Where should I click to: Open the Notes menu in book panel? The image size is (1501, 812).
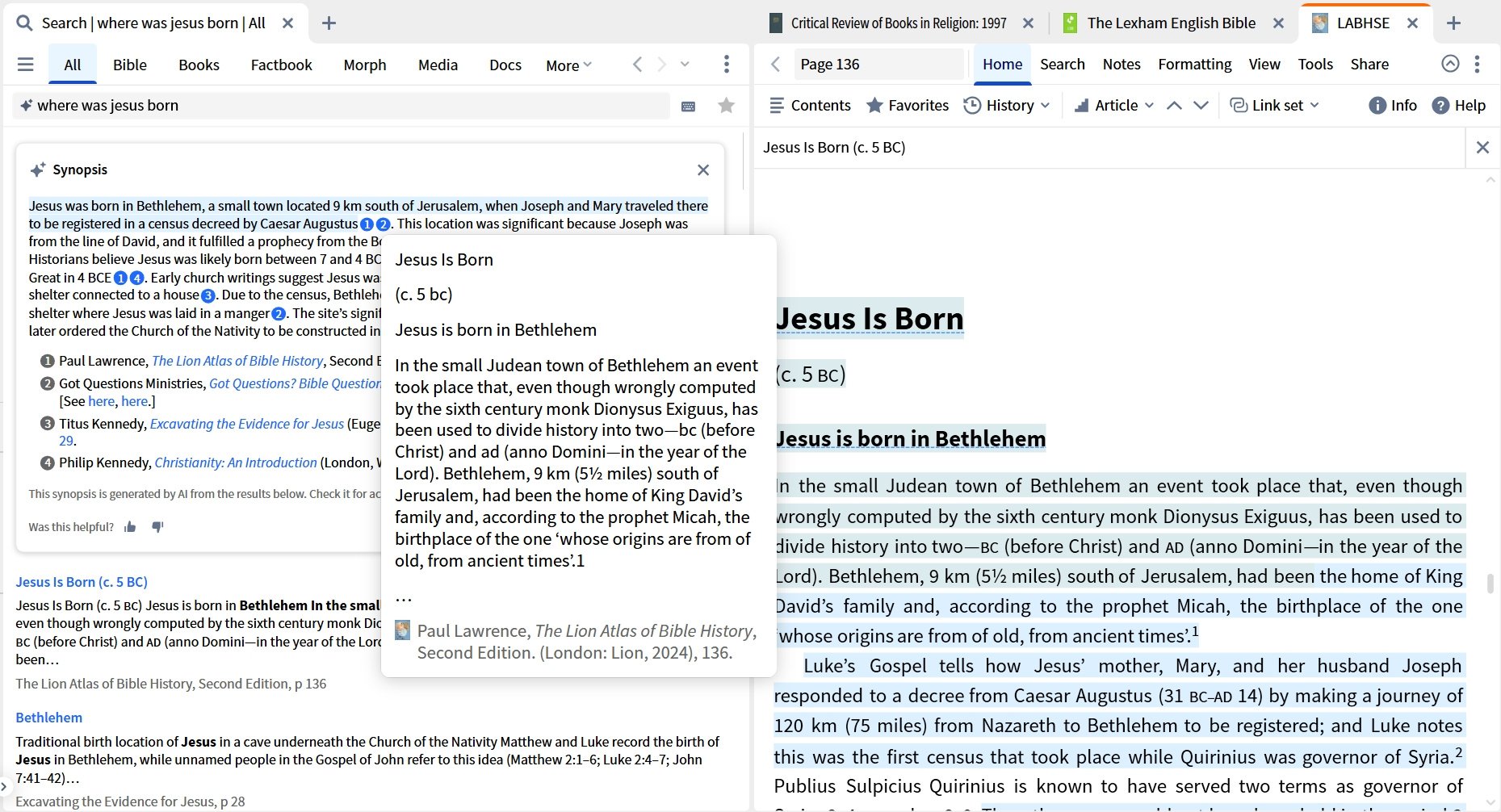pos(1122,65)
